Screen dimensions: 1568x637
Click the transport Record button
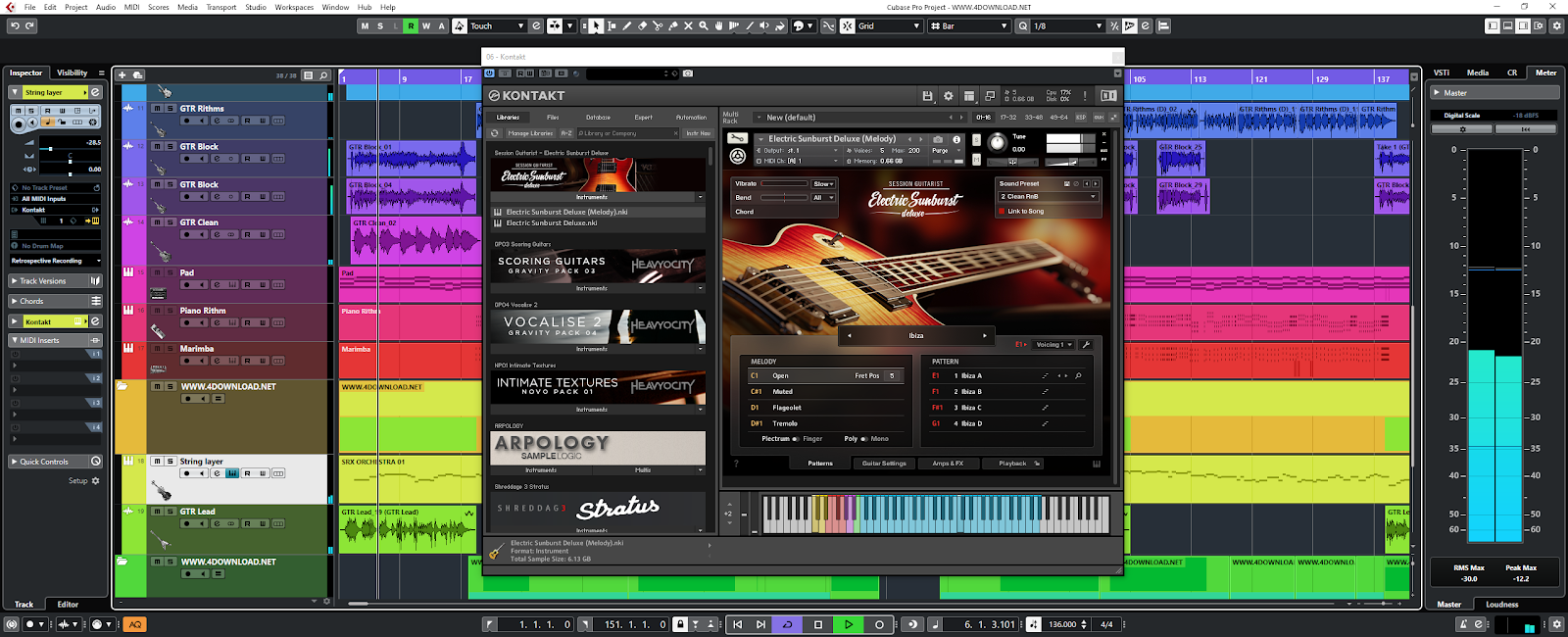tap(879, 624)
